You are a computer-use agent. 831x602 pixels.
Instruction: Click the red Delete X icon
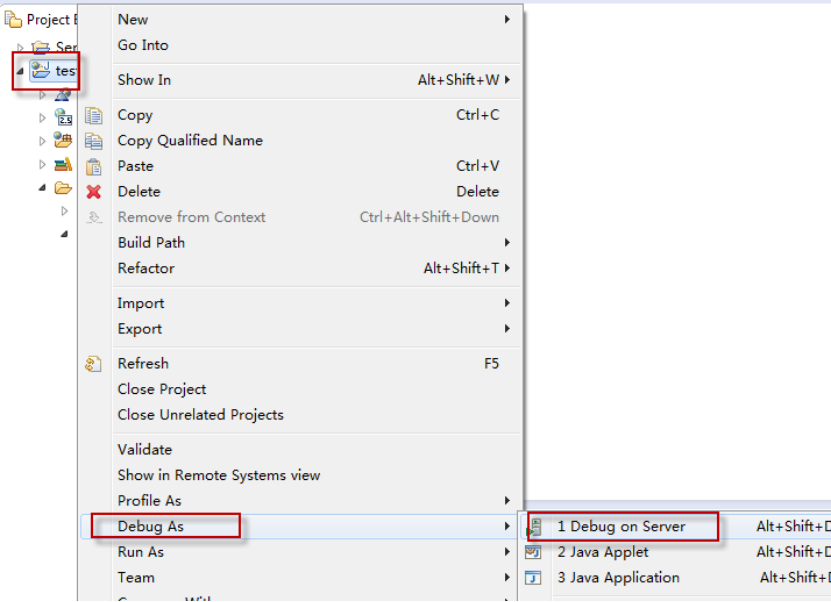point(94,192)
